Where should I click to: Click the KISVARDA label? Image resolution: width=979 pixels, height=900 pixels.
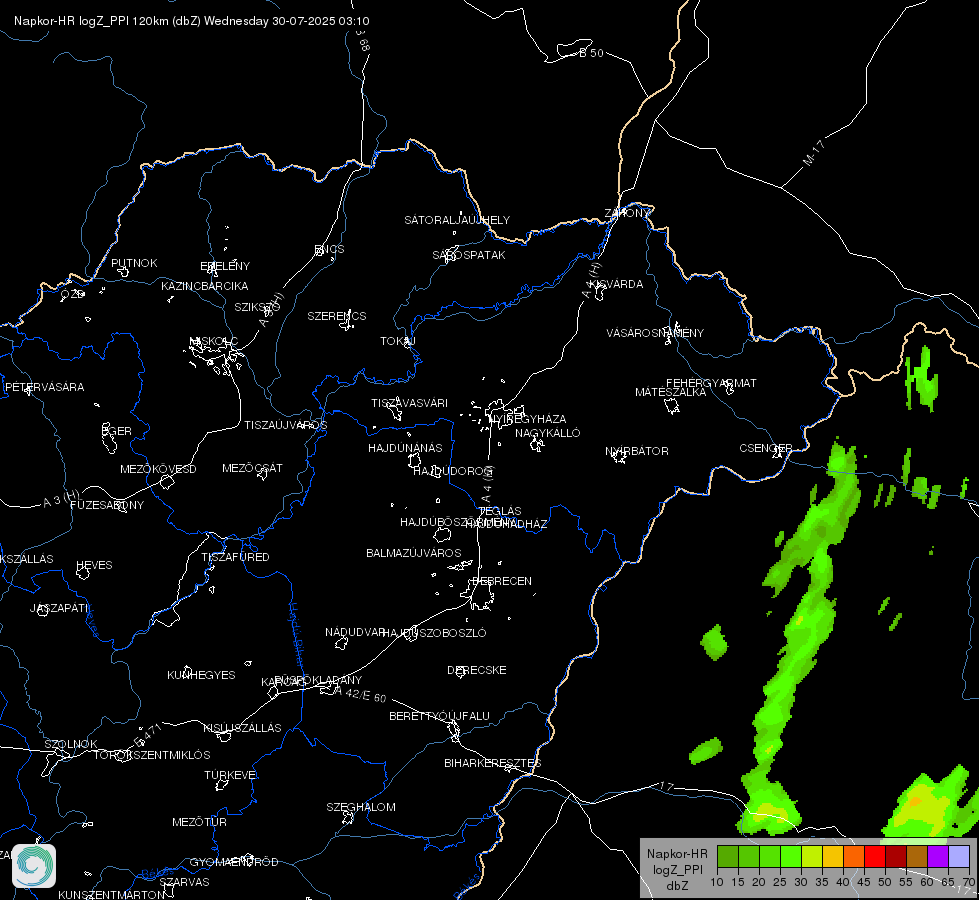point(617,284)
